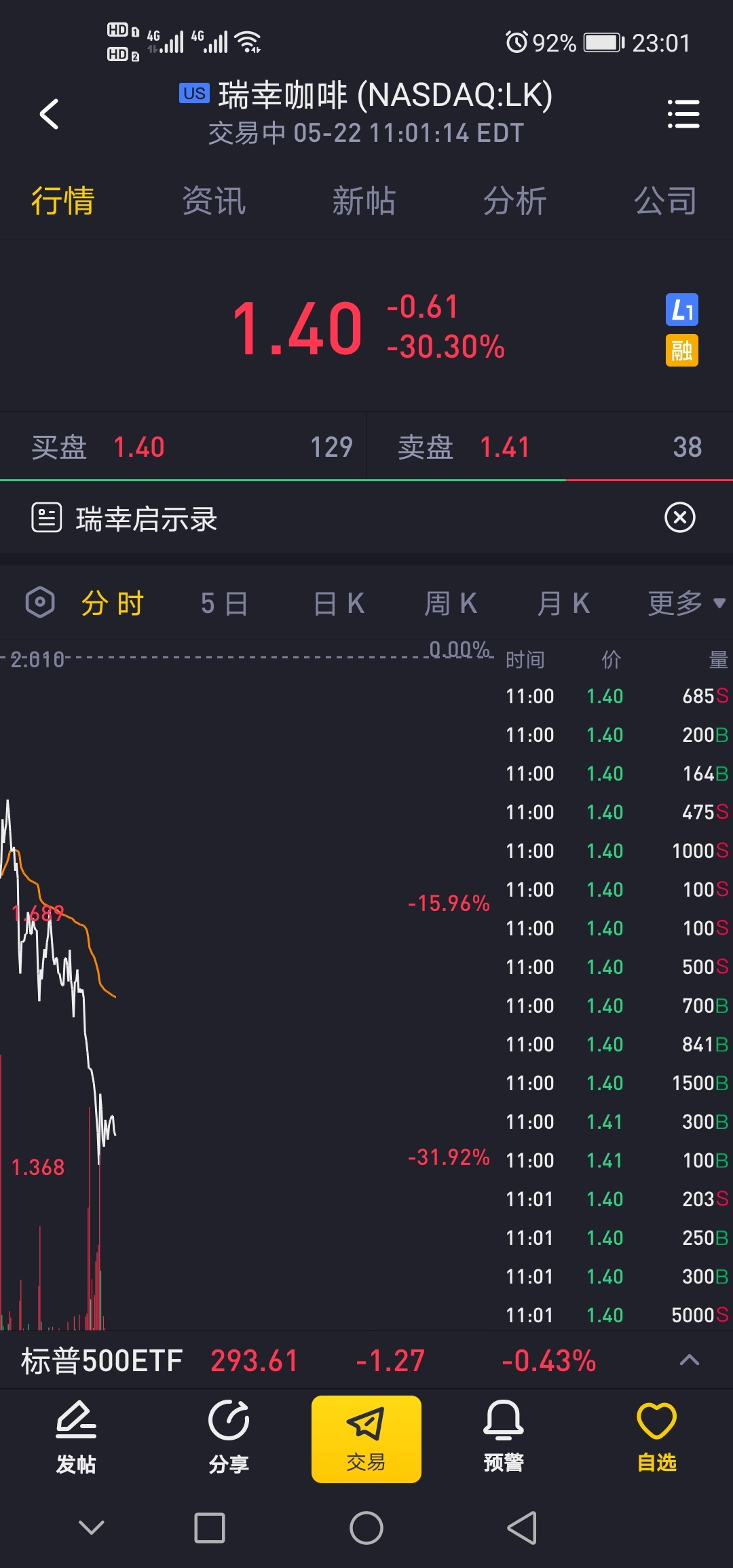This screenshot has width=733, height=1568.
Task: Open the 瑞幸启示录 article icon
Action: (x=47, y=518)
